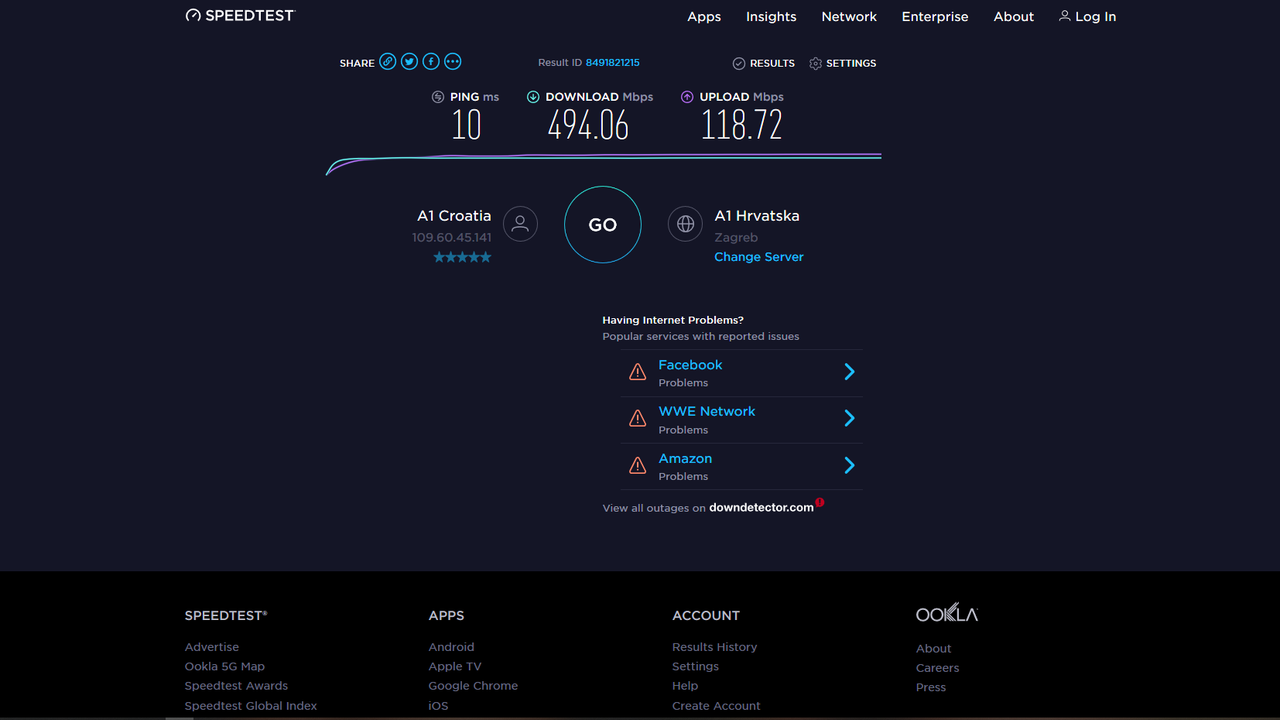Open Google Chrome app link
The width and height of the screenshot is (1280, 720).
click(473, 686)
